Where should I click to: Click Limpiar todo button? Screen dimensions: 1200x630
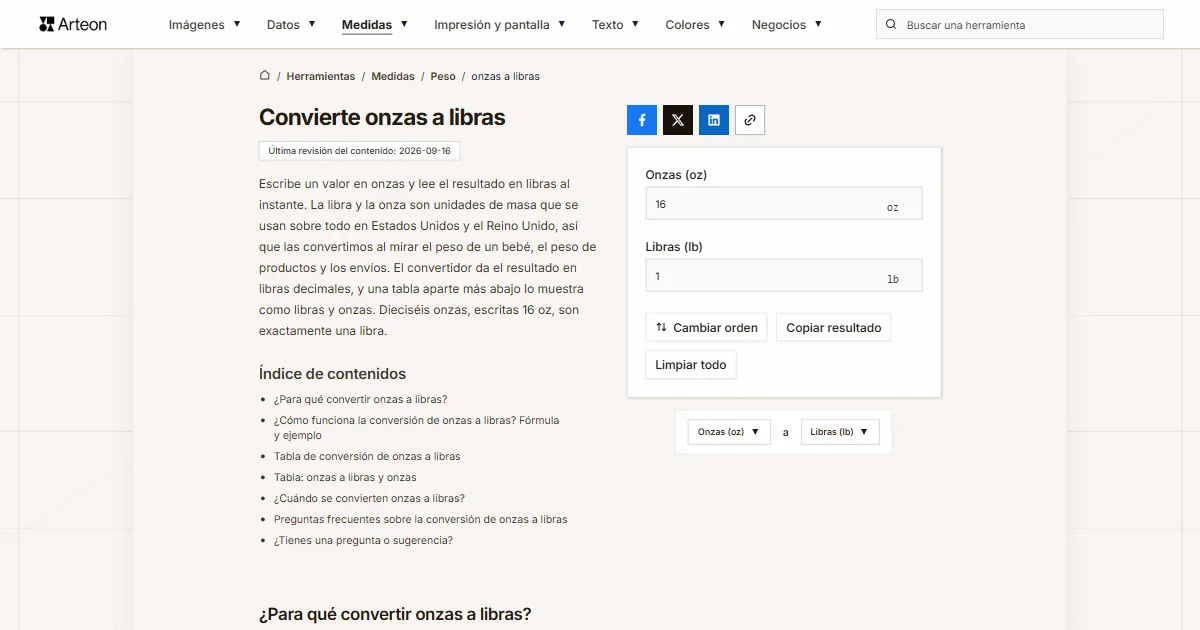pos(691,365)
